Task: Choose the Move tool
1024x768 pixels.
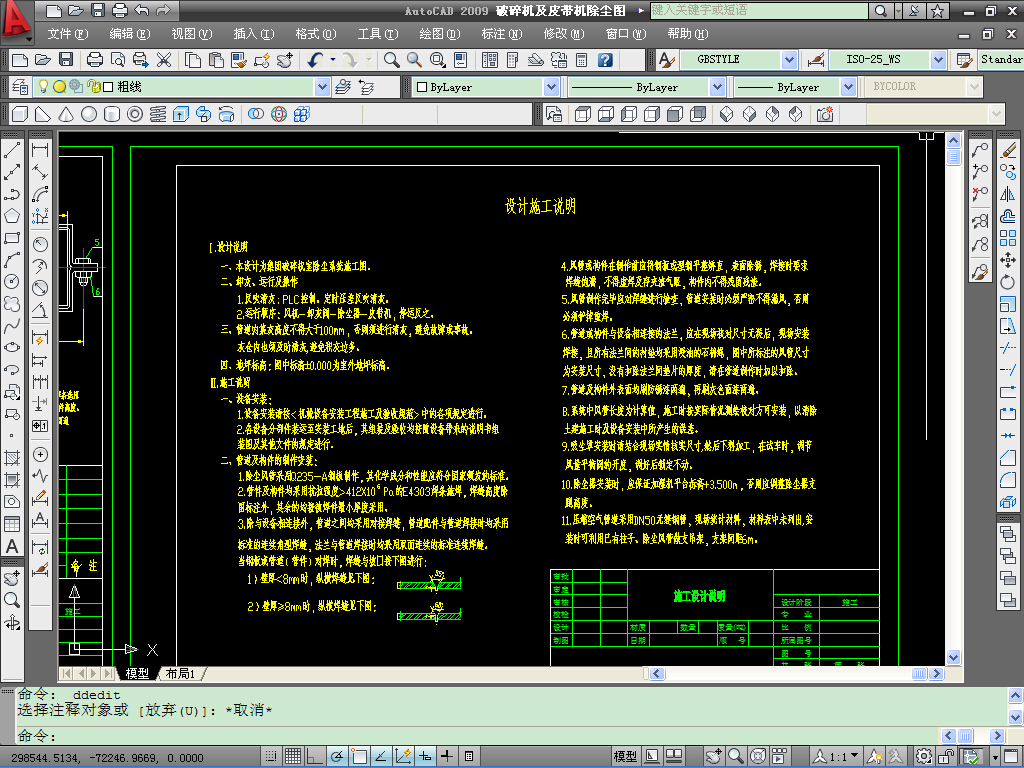Action: pos(1008,260)
